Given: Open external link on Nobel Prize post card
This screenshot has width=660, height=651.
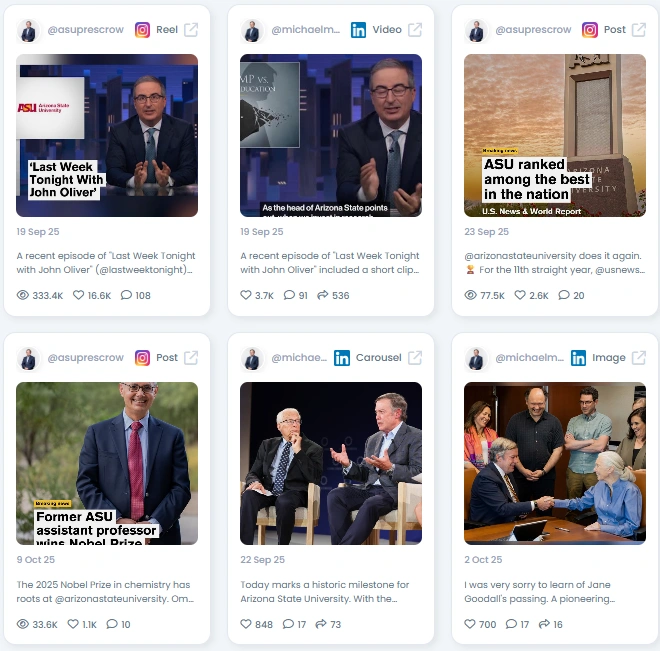Looking at the screenshot, I should click(191, 358).
